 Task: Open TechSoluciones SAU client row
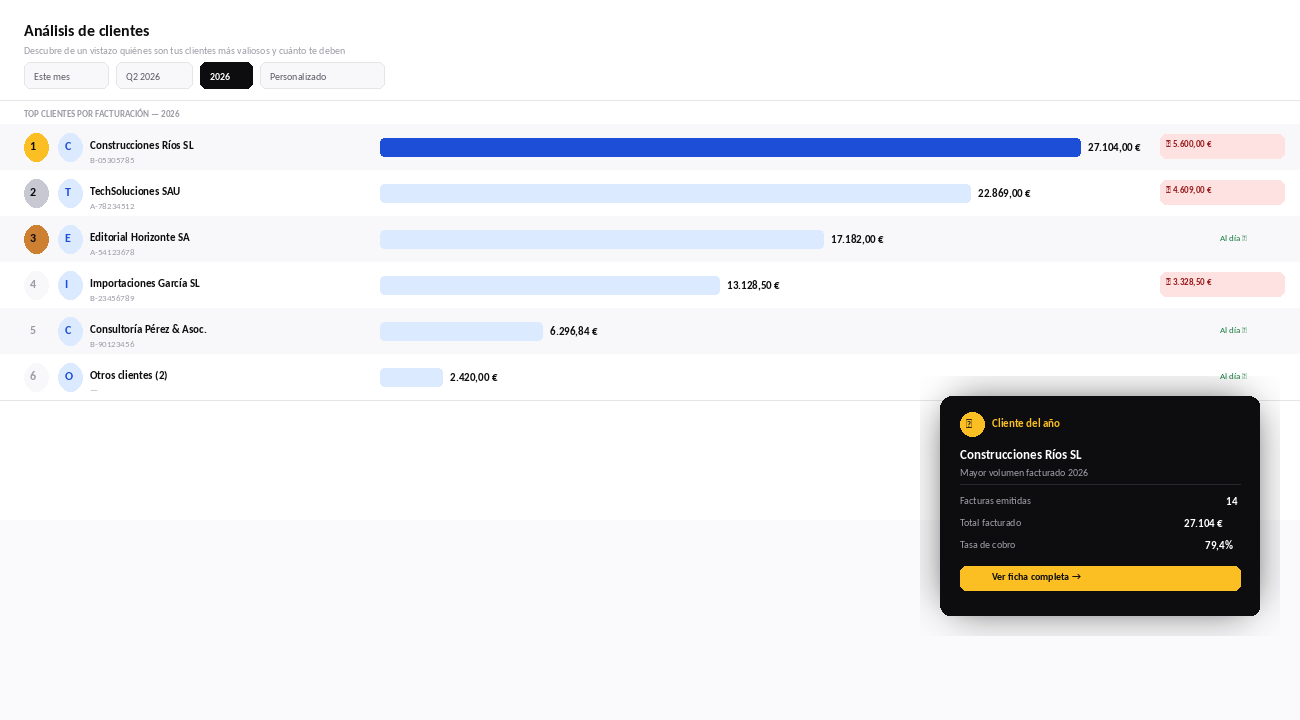(650, 193)
